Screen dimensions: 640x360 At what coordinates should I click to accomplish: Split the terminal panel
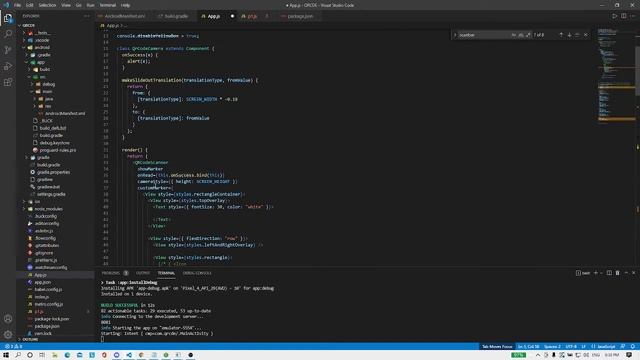click(609, 273)
